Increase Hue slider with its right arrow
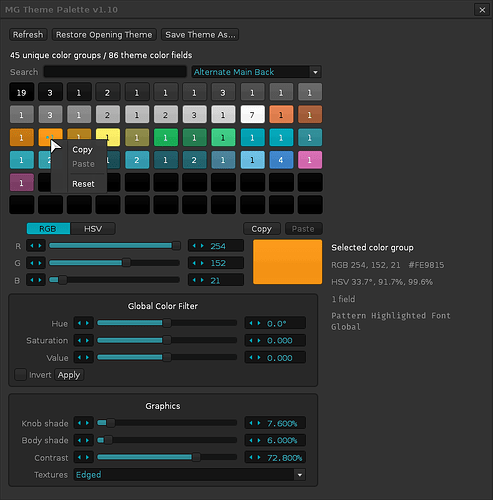 point(87,323)
